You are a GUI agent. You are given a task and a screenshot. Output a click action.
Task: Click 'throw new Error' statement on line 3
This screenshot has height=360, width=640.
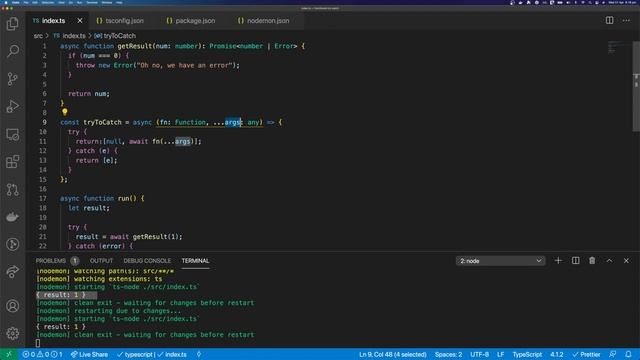(x=104, y=65)
